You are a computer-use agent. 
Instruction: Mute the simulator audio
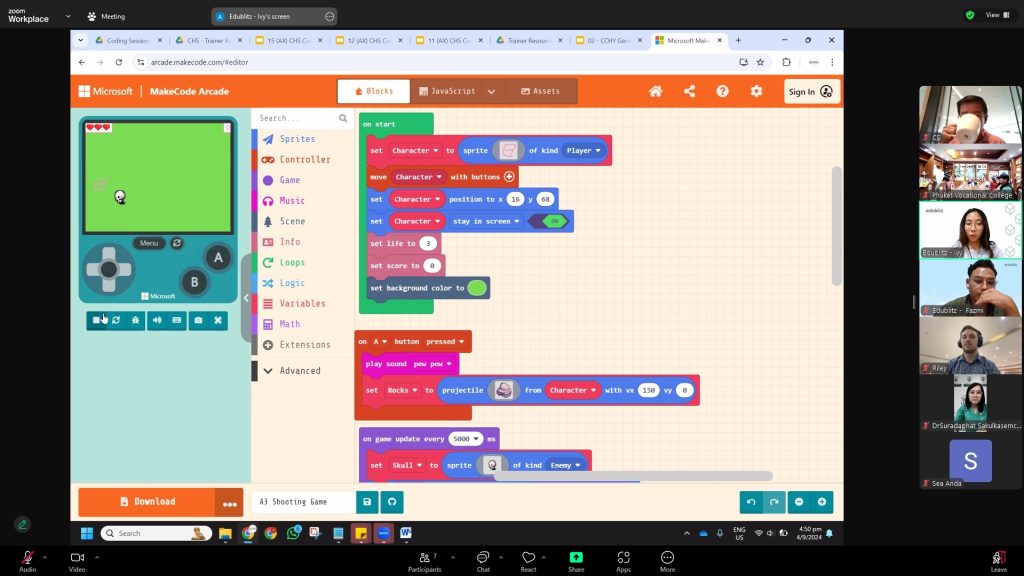[x=157, y=320]
